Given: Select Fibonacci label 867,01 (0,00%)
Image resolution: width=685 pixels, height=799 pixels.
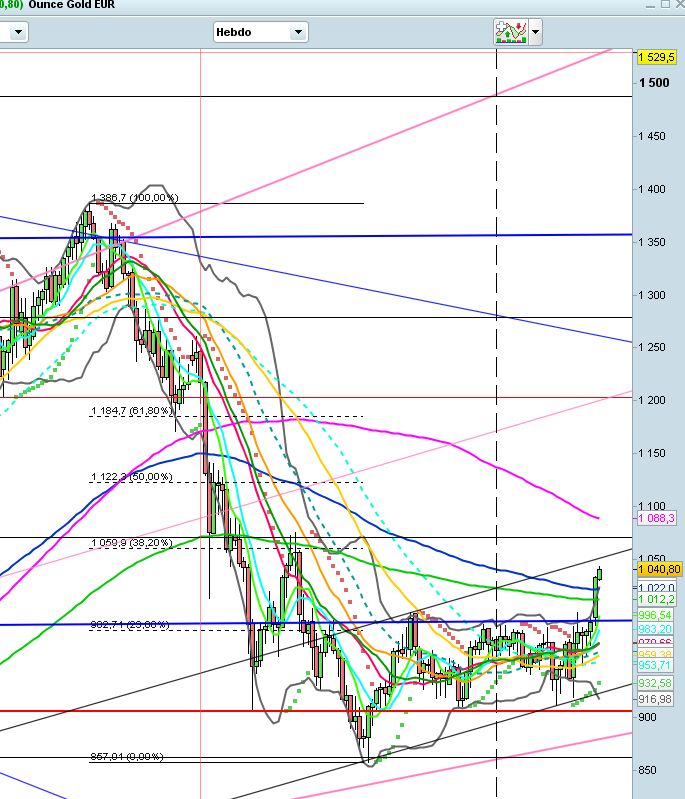Looking at the screenshot, I should coord(127,757).
